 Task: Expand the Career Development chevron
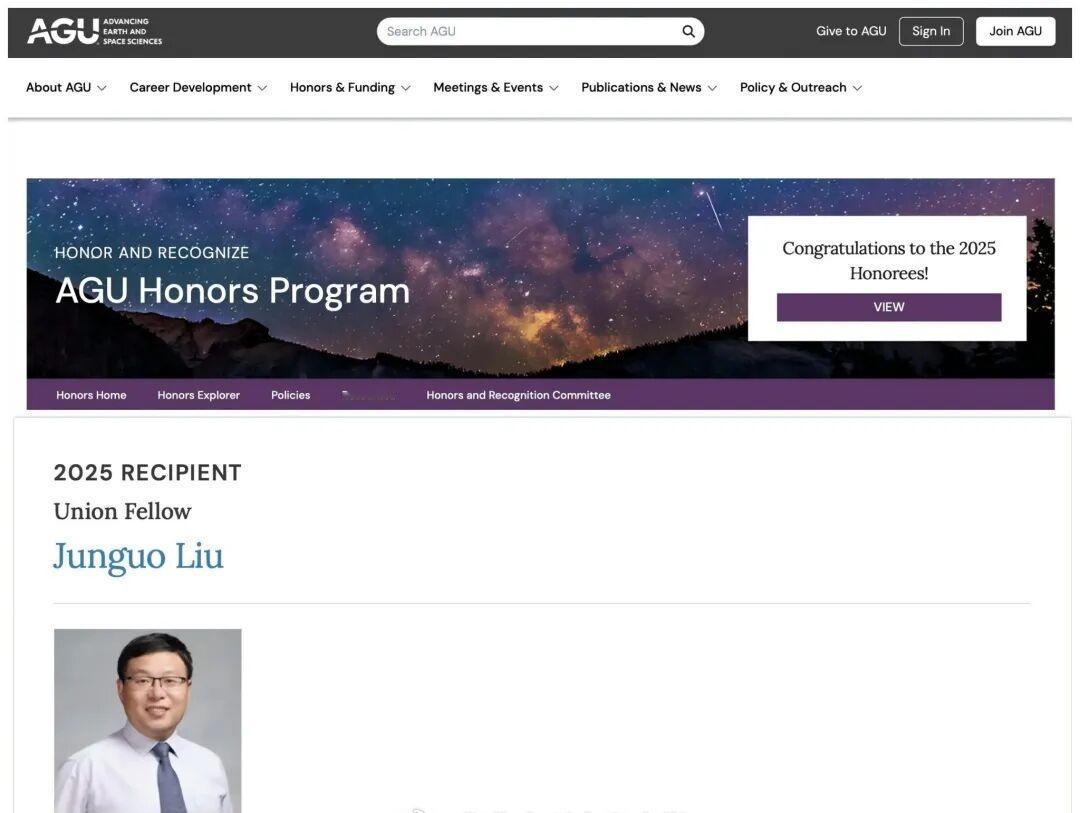point(262,88)
